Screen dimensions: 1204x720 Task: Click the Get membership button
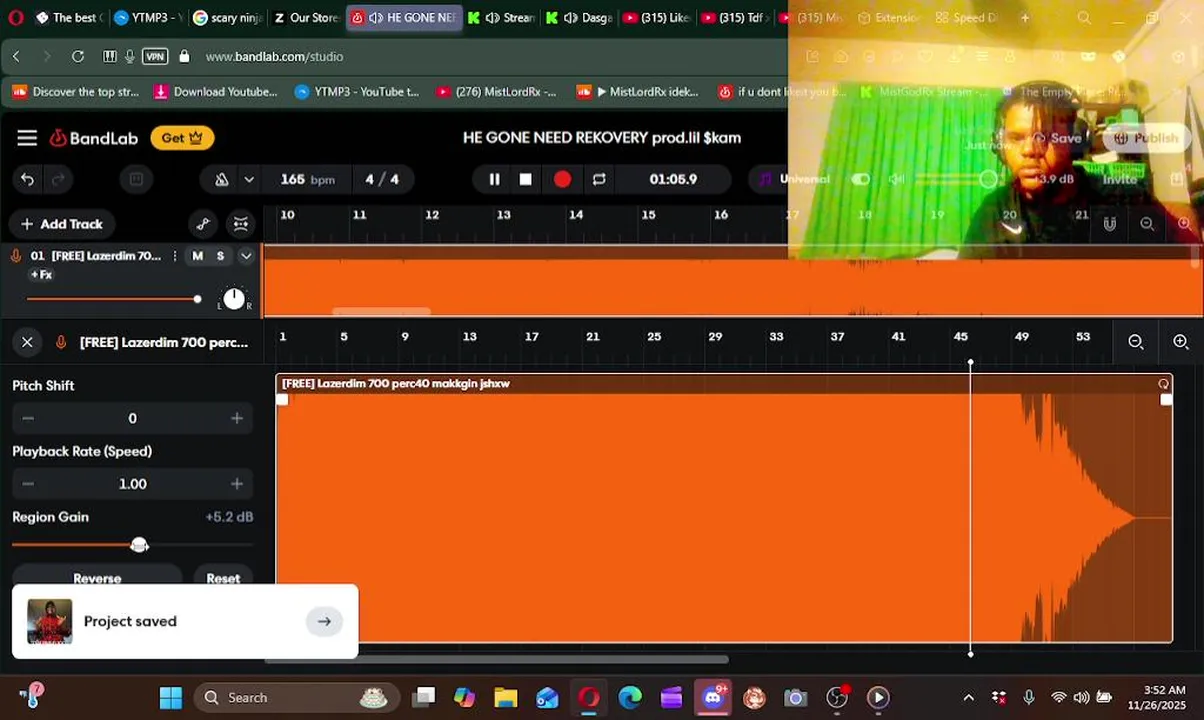click(182, 138)
